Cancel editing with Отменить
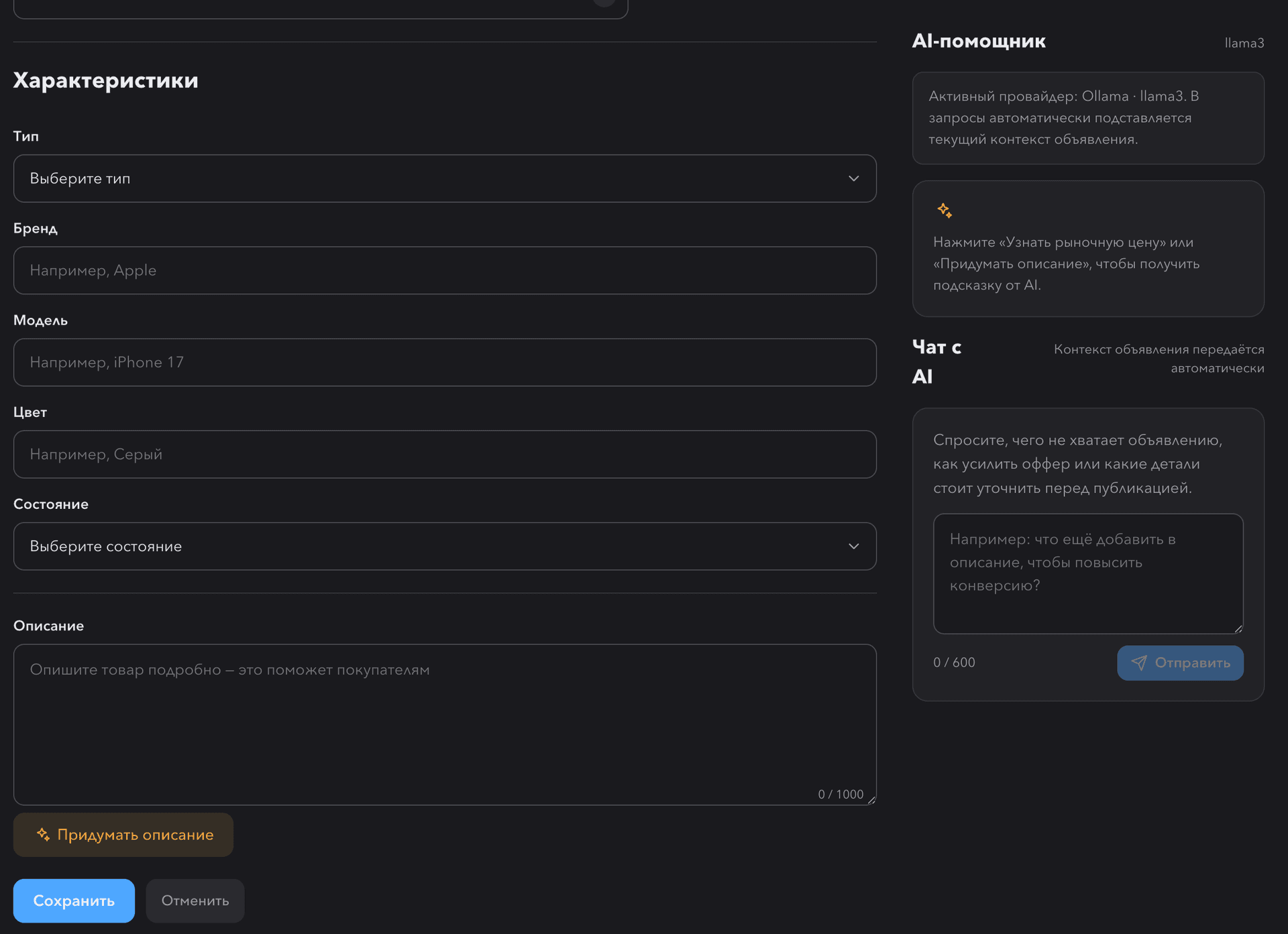Viewport: 1288px width, 934px height. 195,900
